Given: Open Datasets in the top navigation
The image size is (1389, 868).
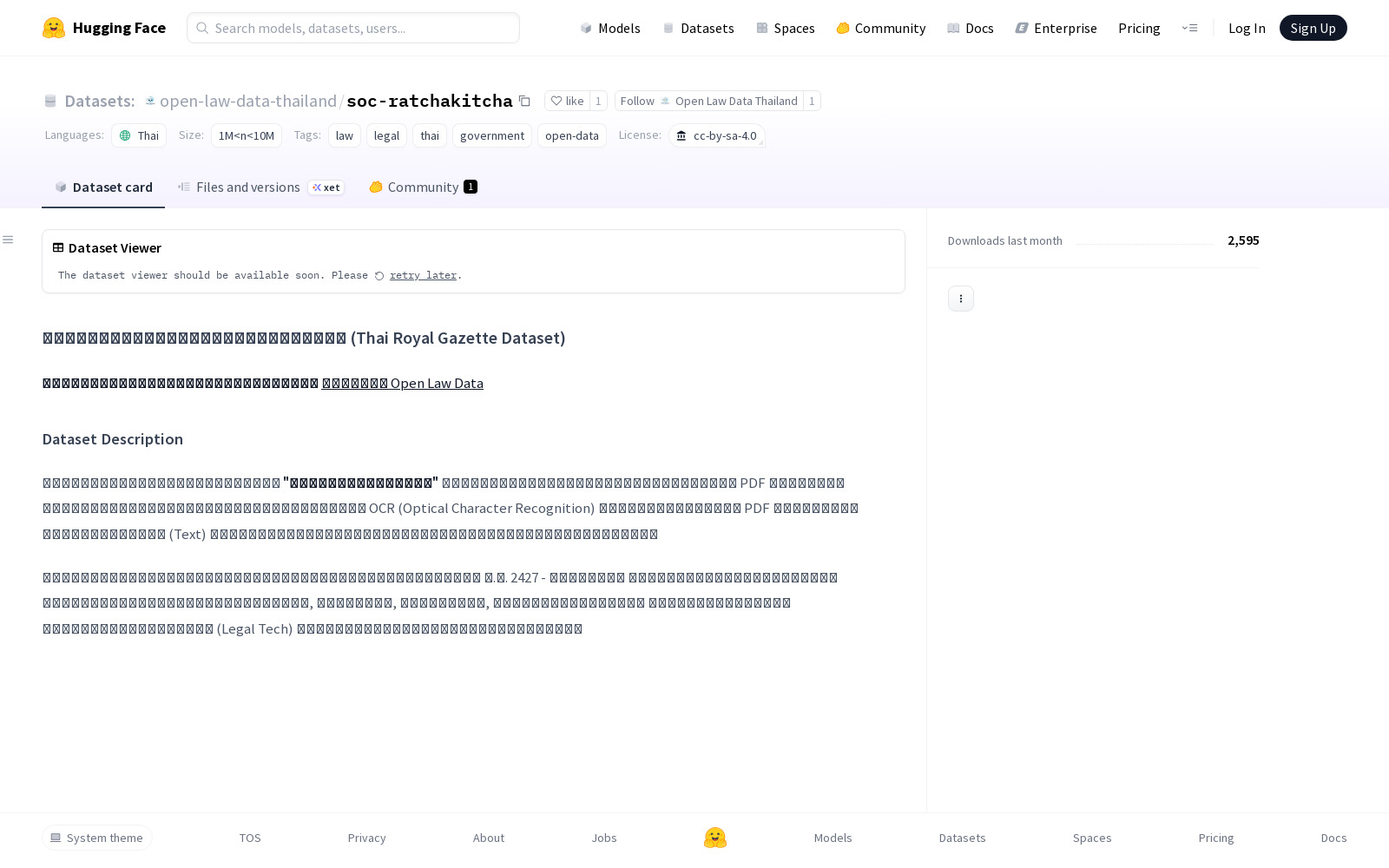Looking at the screenshot, I should (699, 28).
